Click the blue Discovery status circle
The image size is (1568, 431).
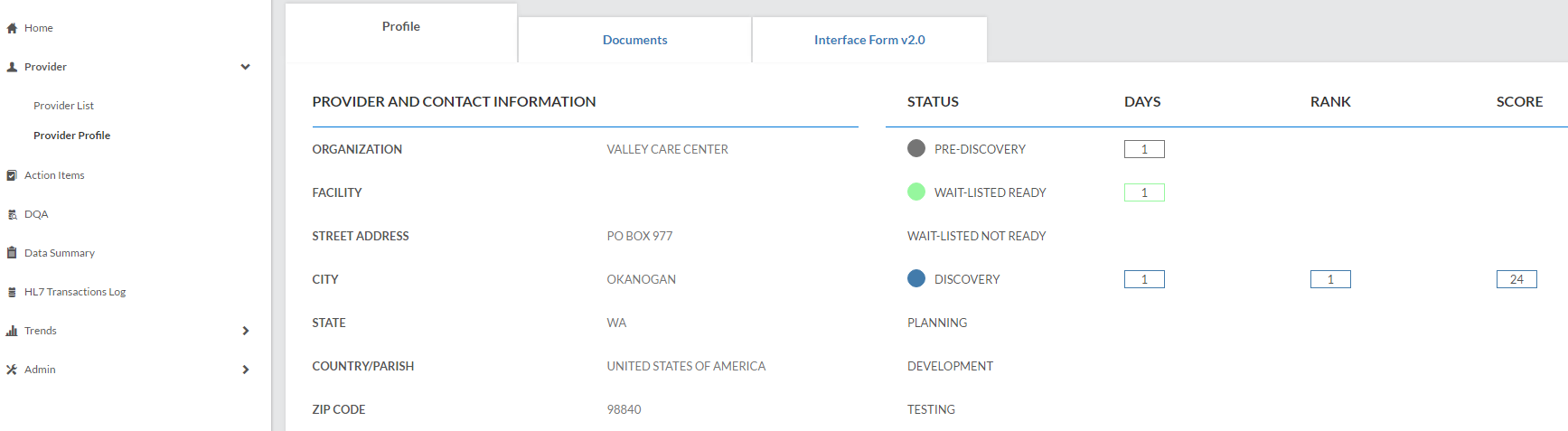tap(916, 278)
